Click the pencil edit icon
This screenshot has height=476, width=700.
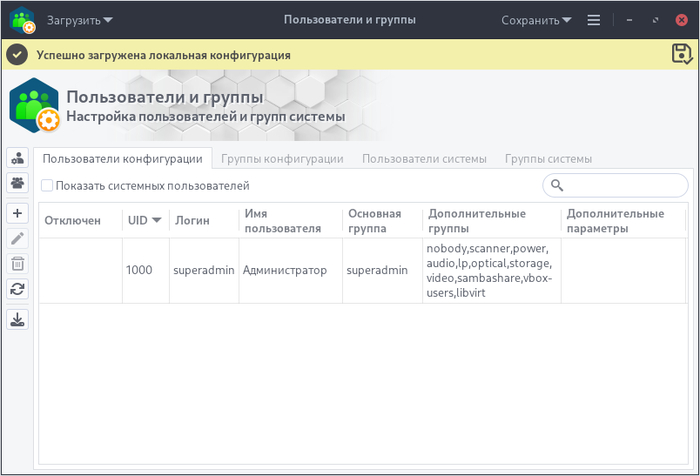point(18,238)
